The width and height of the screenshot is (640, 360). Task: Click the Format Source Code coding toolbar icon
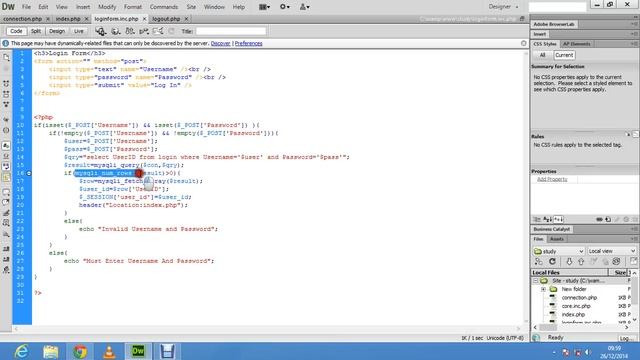pos(6,270)
